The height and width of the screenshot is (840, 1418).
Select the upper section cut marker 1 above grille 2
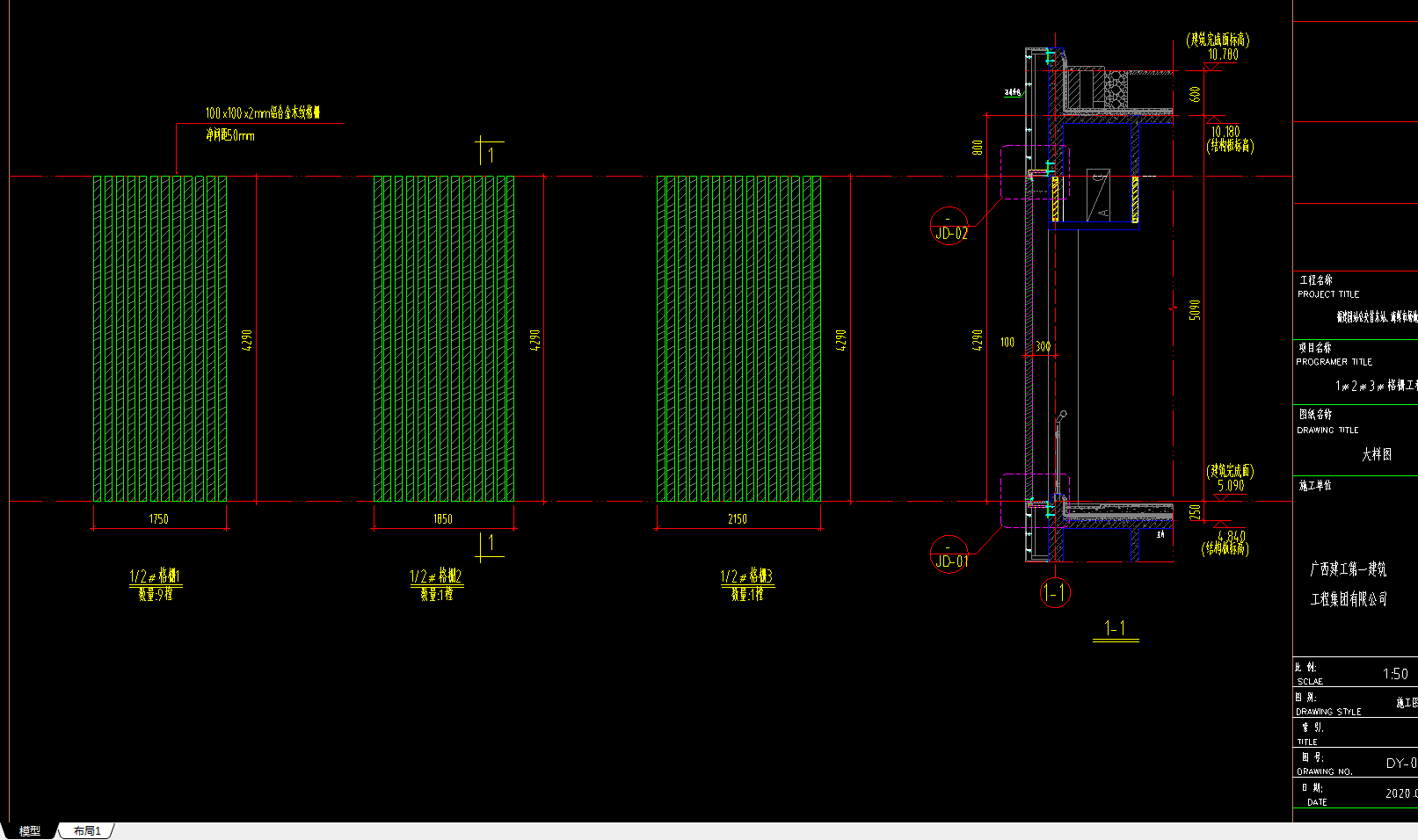pos(489,152)
